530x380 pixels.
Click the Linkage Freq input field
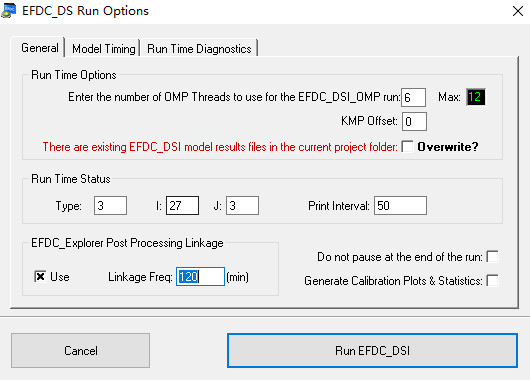(200, 277)
